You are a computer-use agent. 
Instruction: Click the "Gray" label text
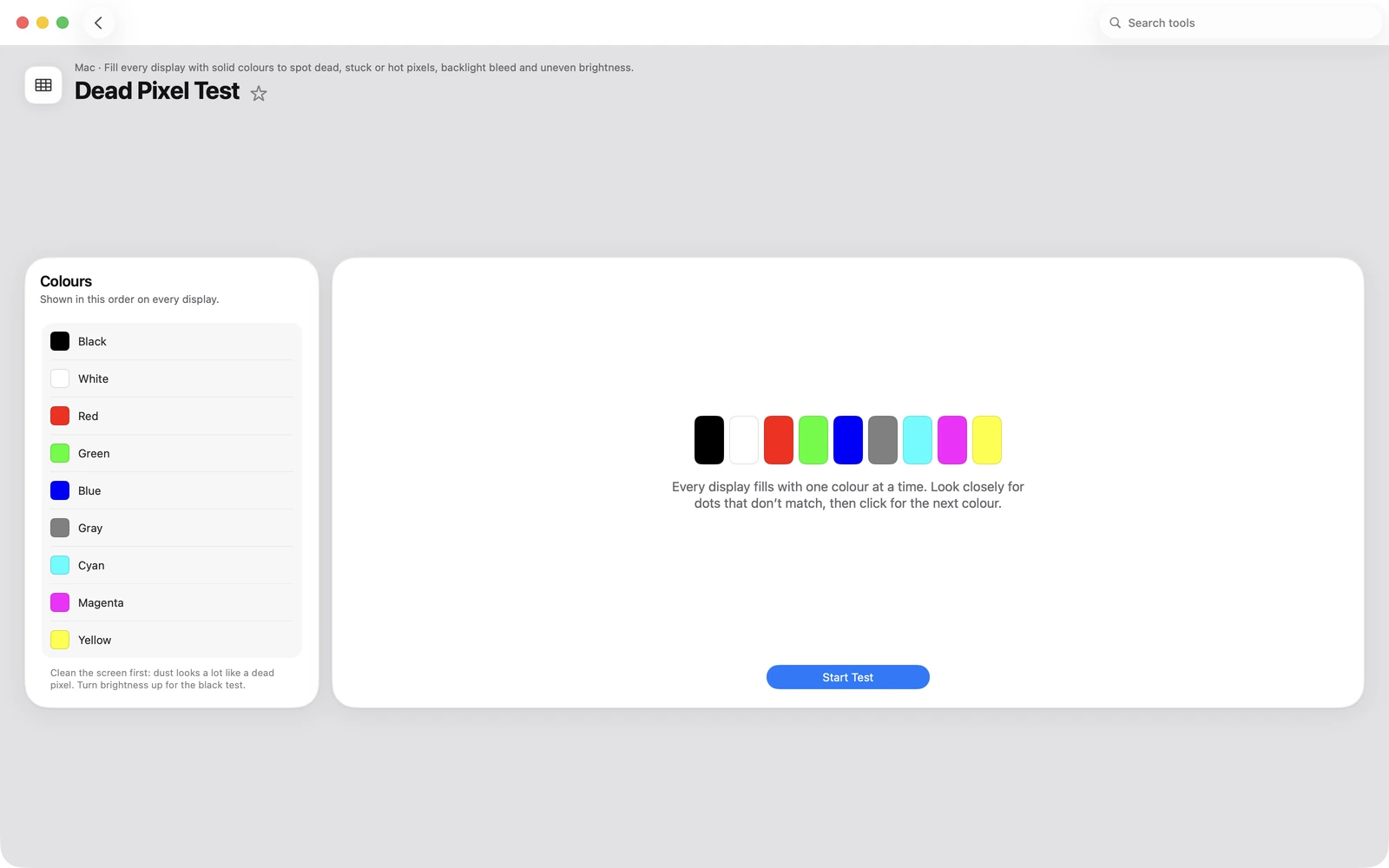click(x=90, y=528)
